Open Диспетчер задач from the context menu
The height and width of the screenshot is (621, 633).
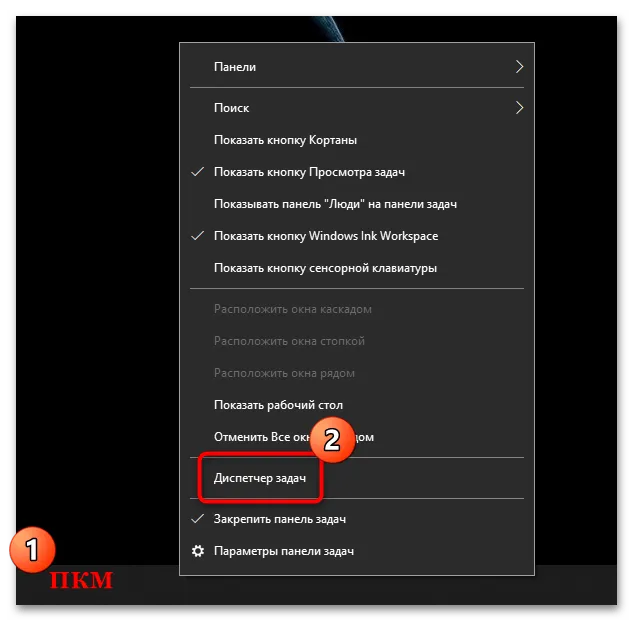coord(260,478)
